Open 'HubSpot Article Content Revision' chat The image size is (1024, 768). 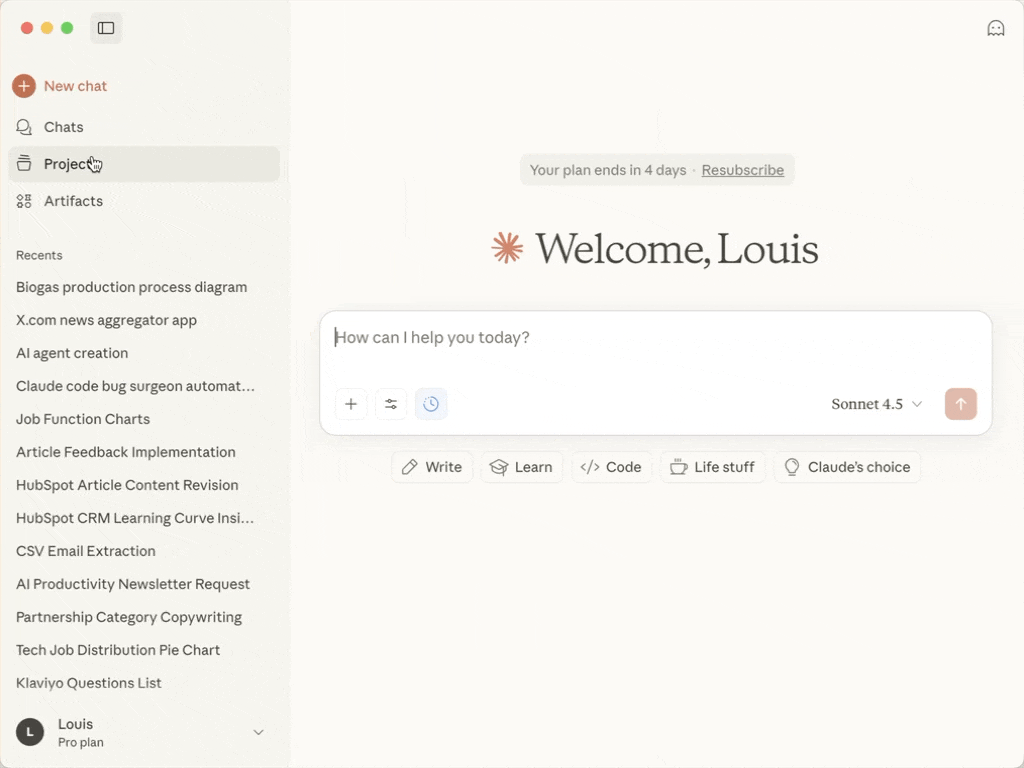click(x=127, y=485)
